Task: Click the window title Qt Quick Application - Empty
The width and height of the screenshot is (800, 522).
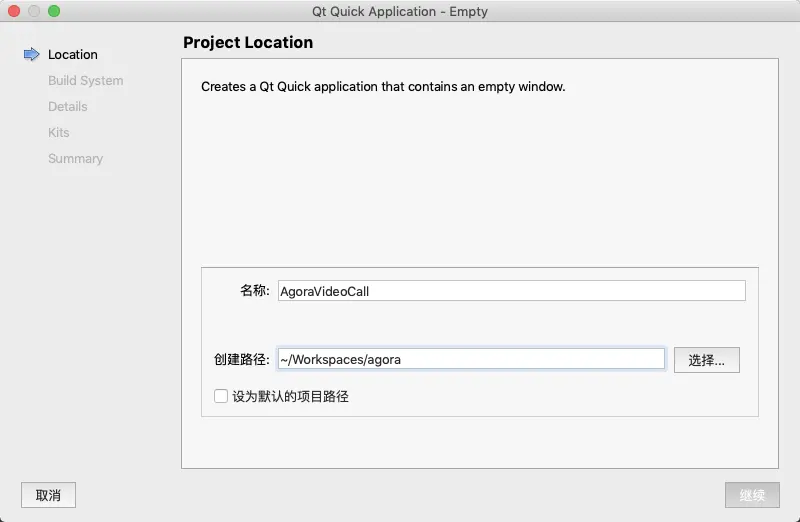Action: pos(400,11)
